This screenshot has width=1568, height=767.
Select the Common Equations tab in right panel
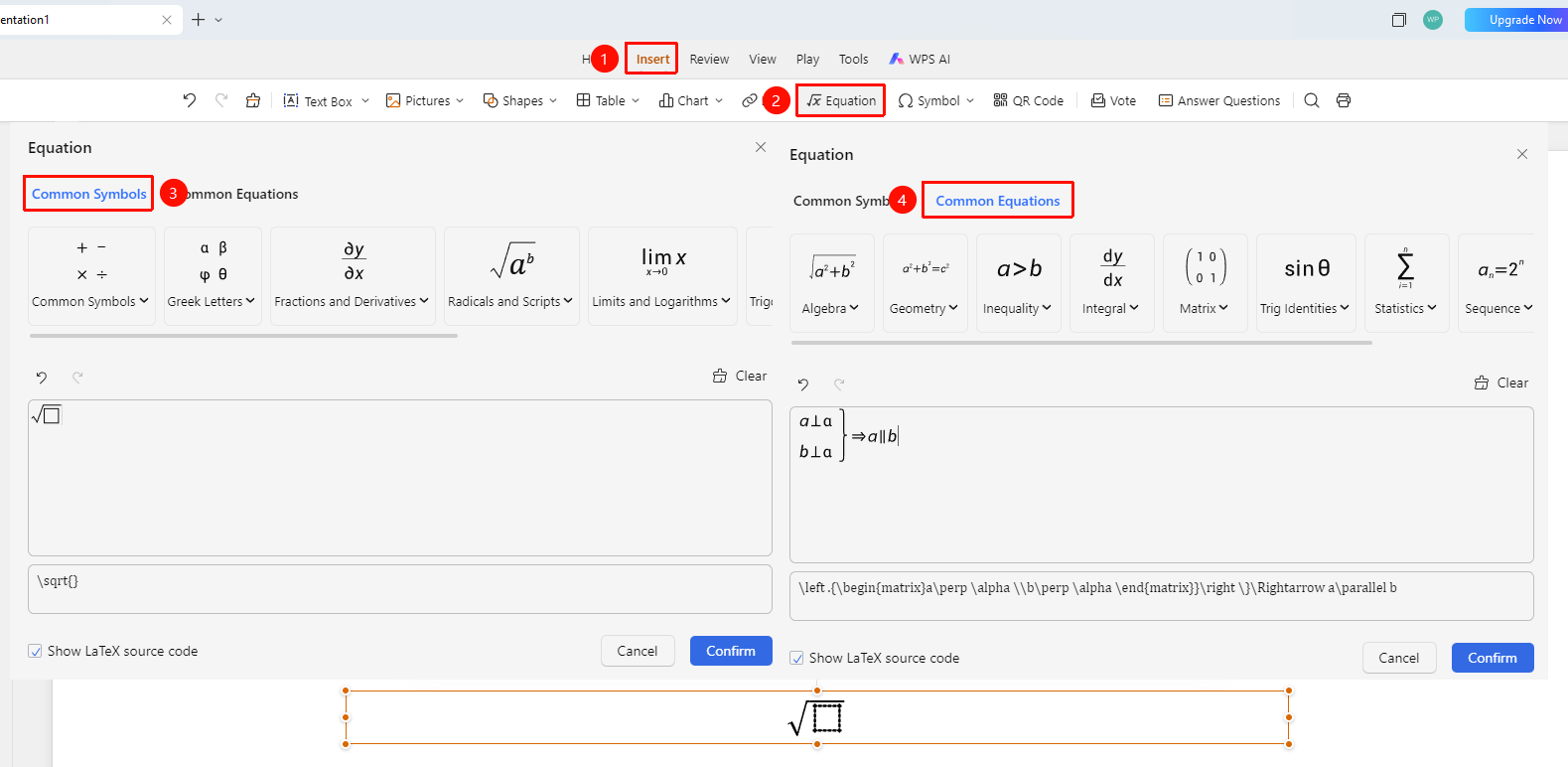998,201
